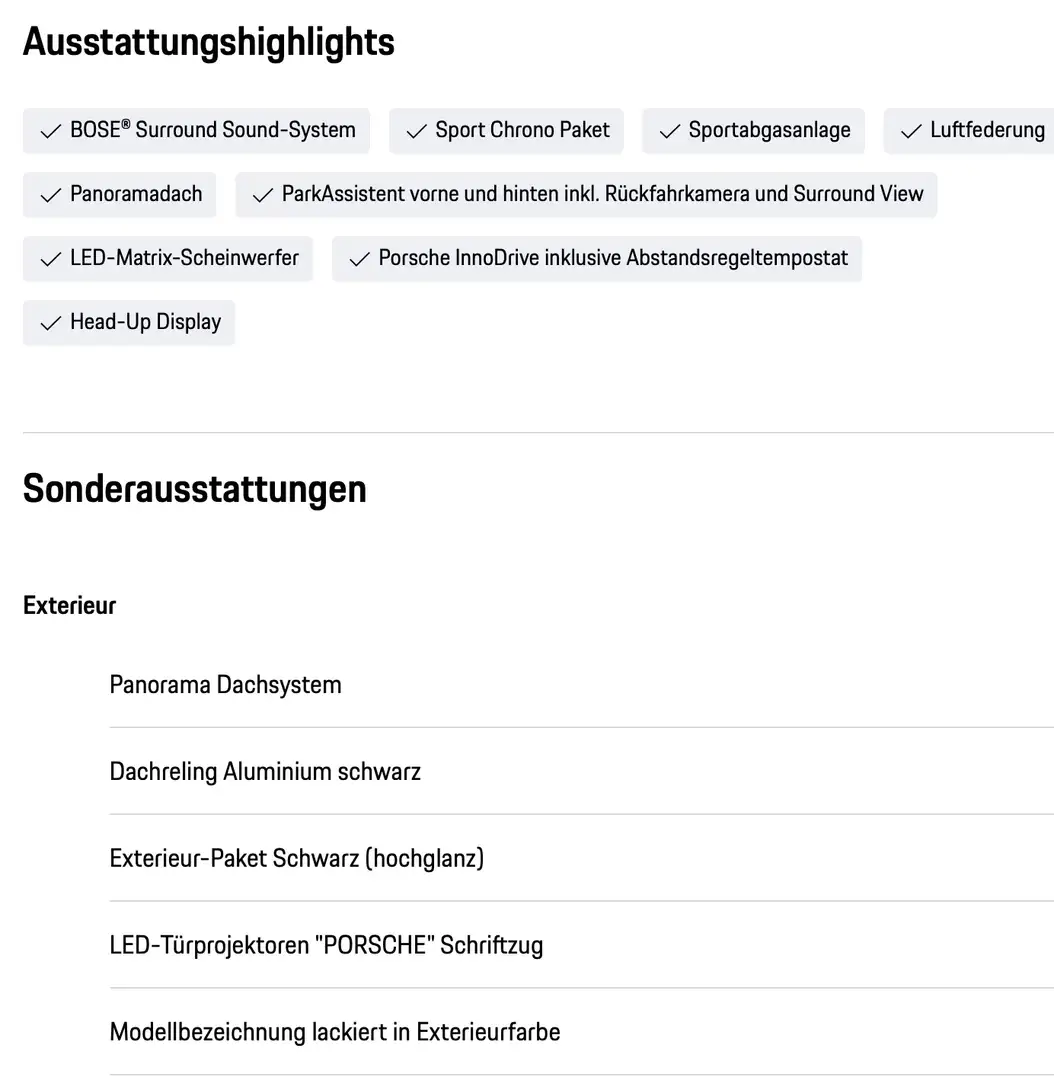Select Exterieur-Paket Schwarz (hochglanz) row
Screen dimensions: 1054x1080
tap(296, 859)
